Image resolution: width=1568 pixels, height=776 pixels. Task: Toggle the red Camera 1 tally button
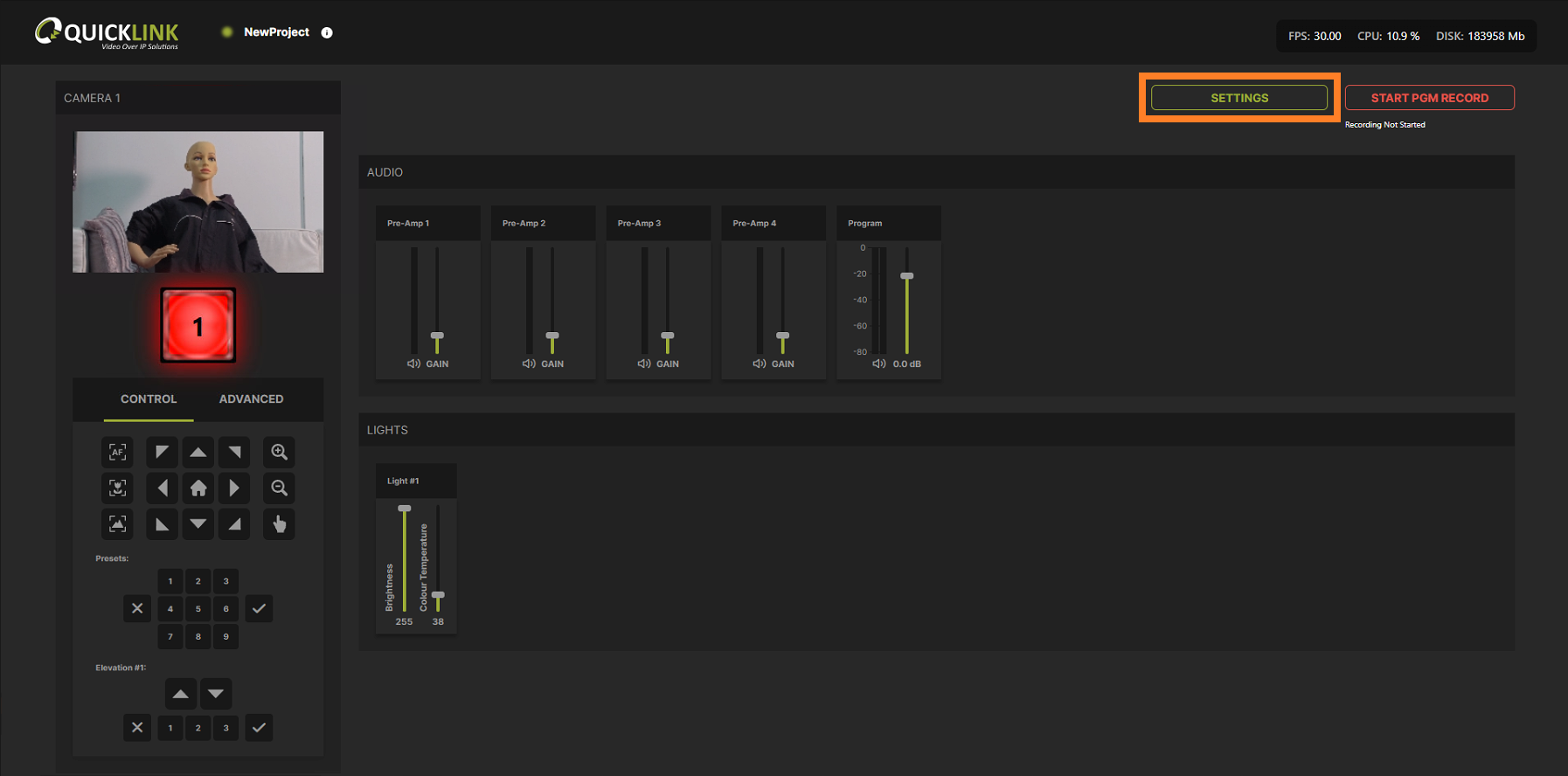click(198, 326)
